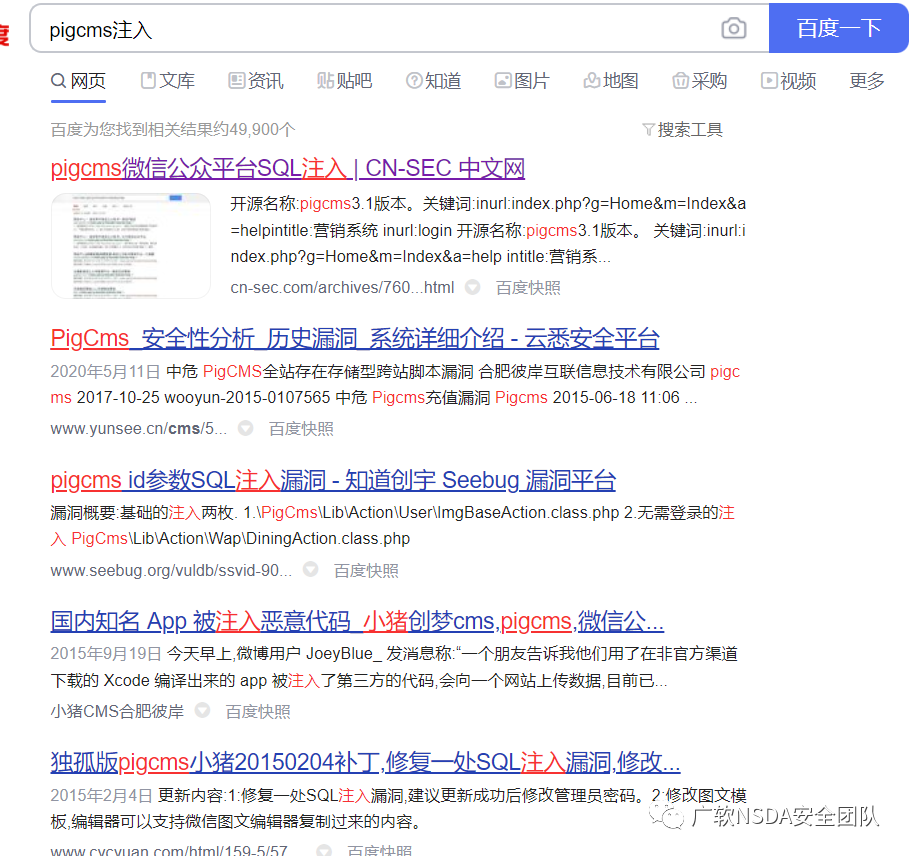Open 百度快照 for the 小猪CMS合肥彼岸 result
909x856 pixels.
coord(258,712)
